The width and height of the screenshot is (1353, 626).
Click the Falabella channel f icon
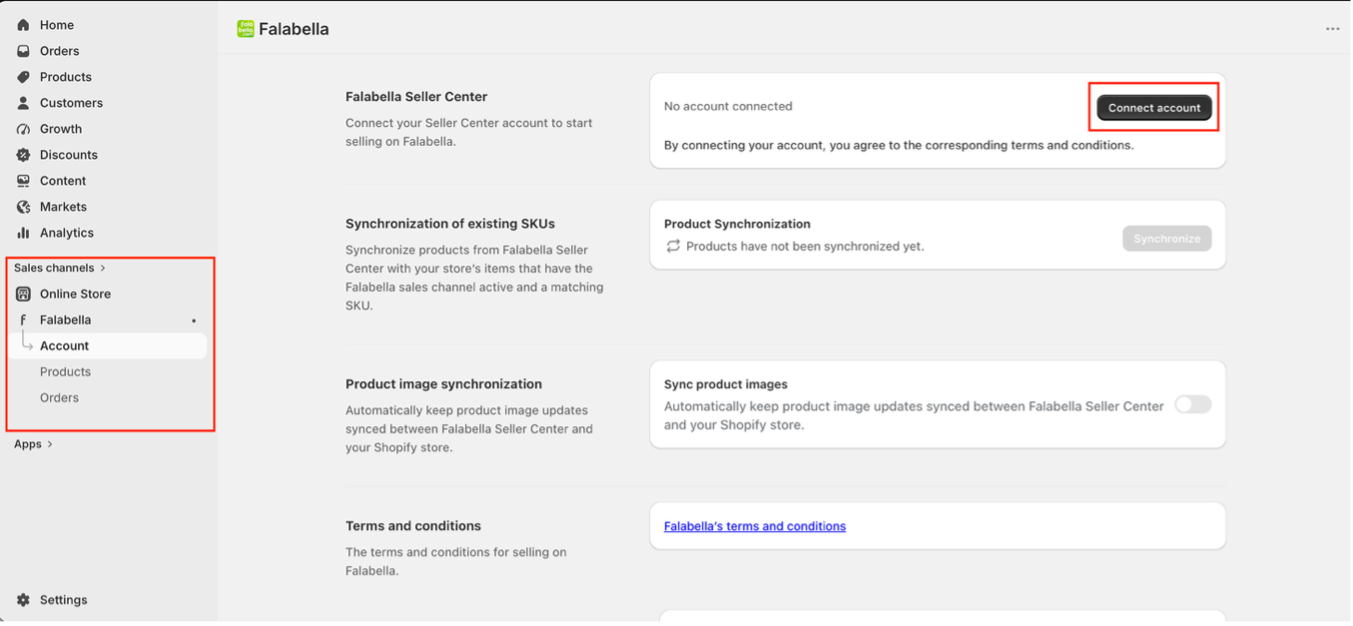pyautogui.click(x=23, y=320)
